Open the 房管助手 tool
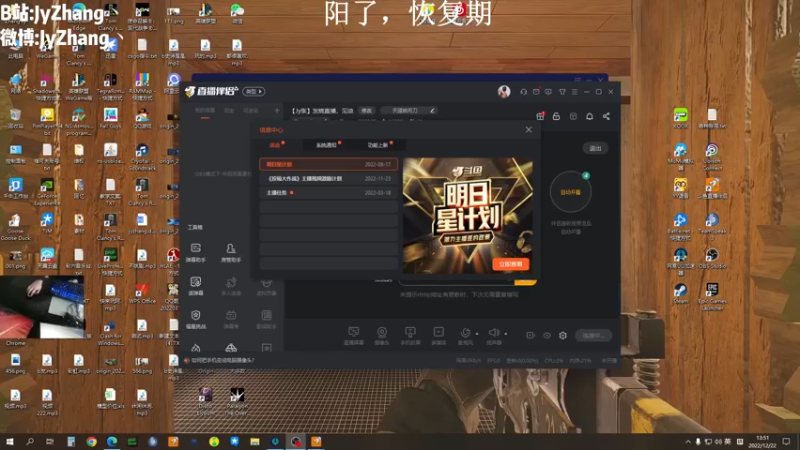 point(231,253)
